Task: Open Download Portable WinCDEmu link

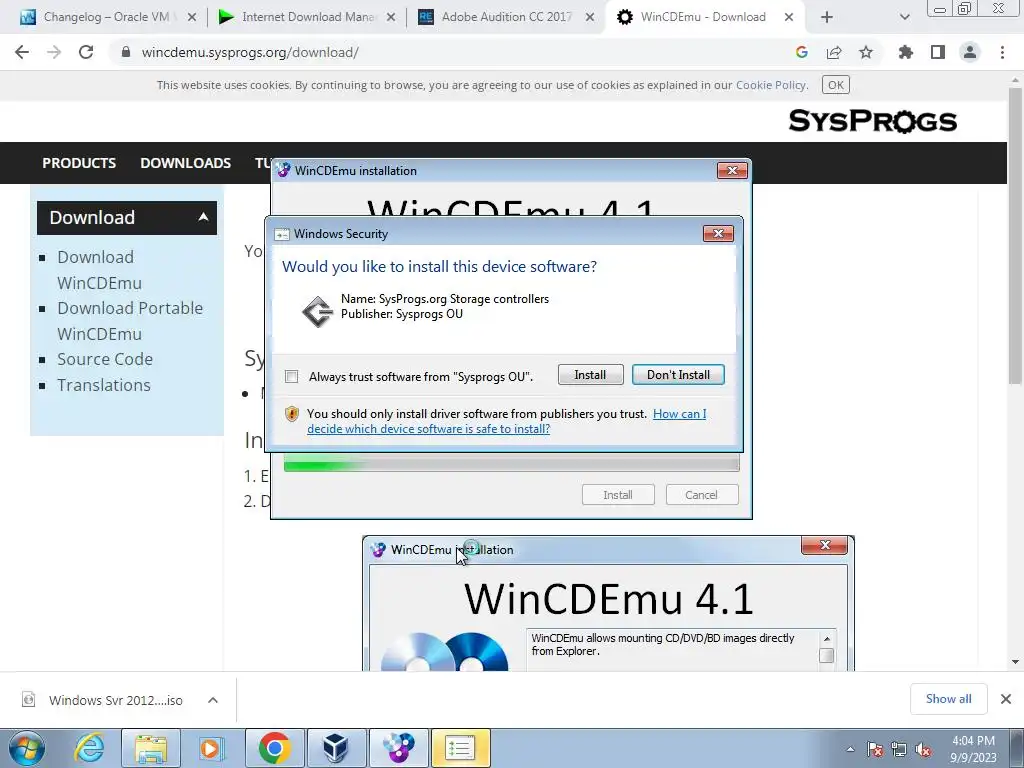Action: pyautogui.click(x=130, y=321)
